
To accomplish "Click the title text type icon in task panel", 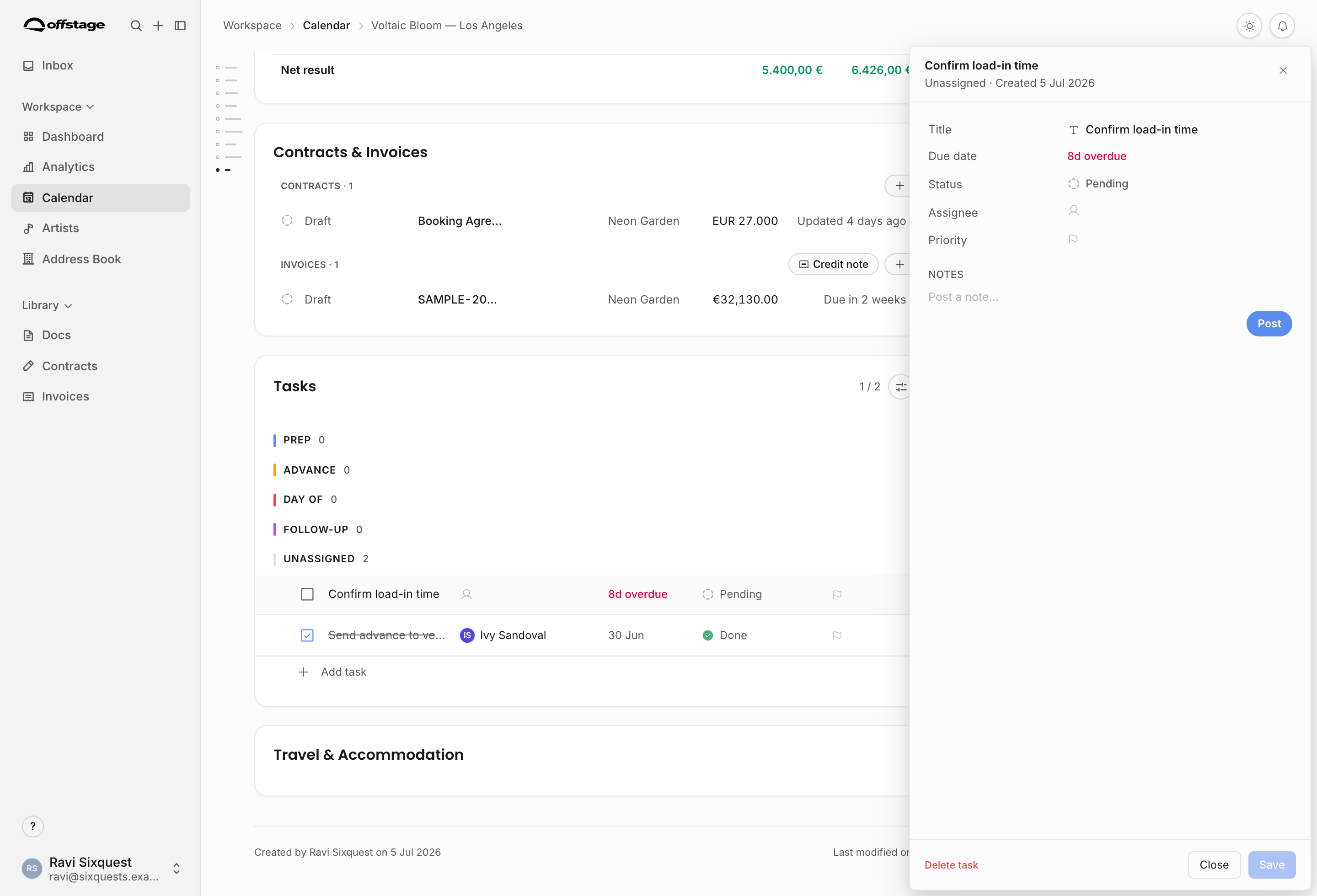I will pos(1073,130).
